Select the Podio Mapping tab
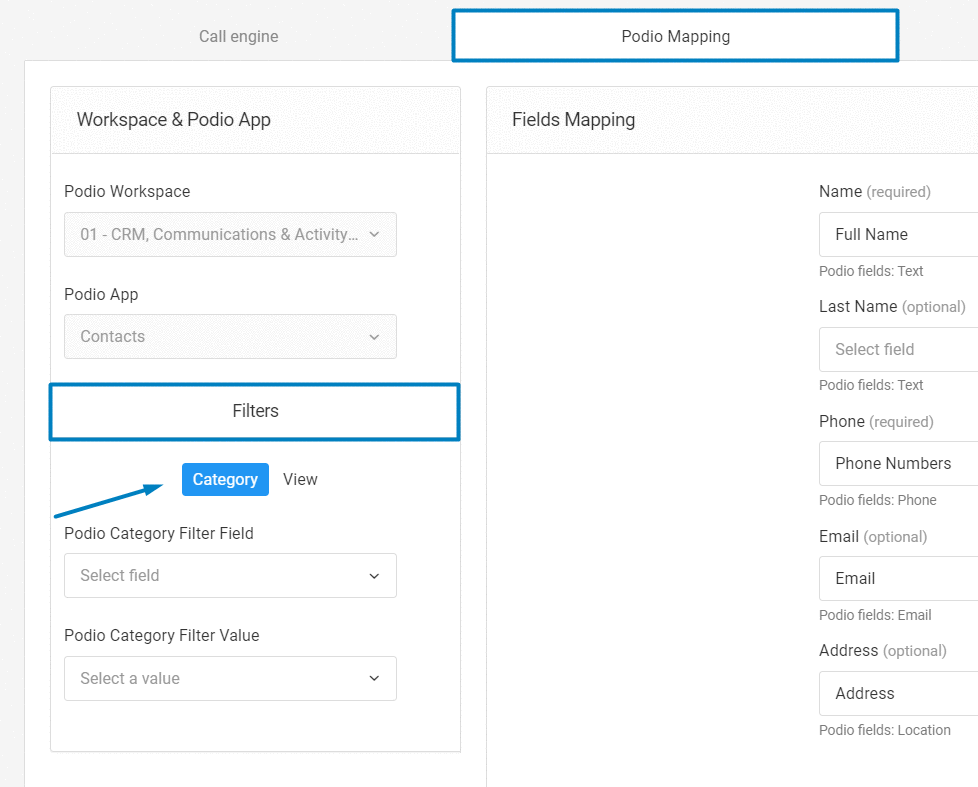 [675, 37]
